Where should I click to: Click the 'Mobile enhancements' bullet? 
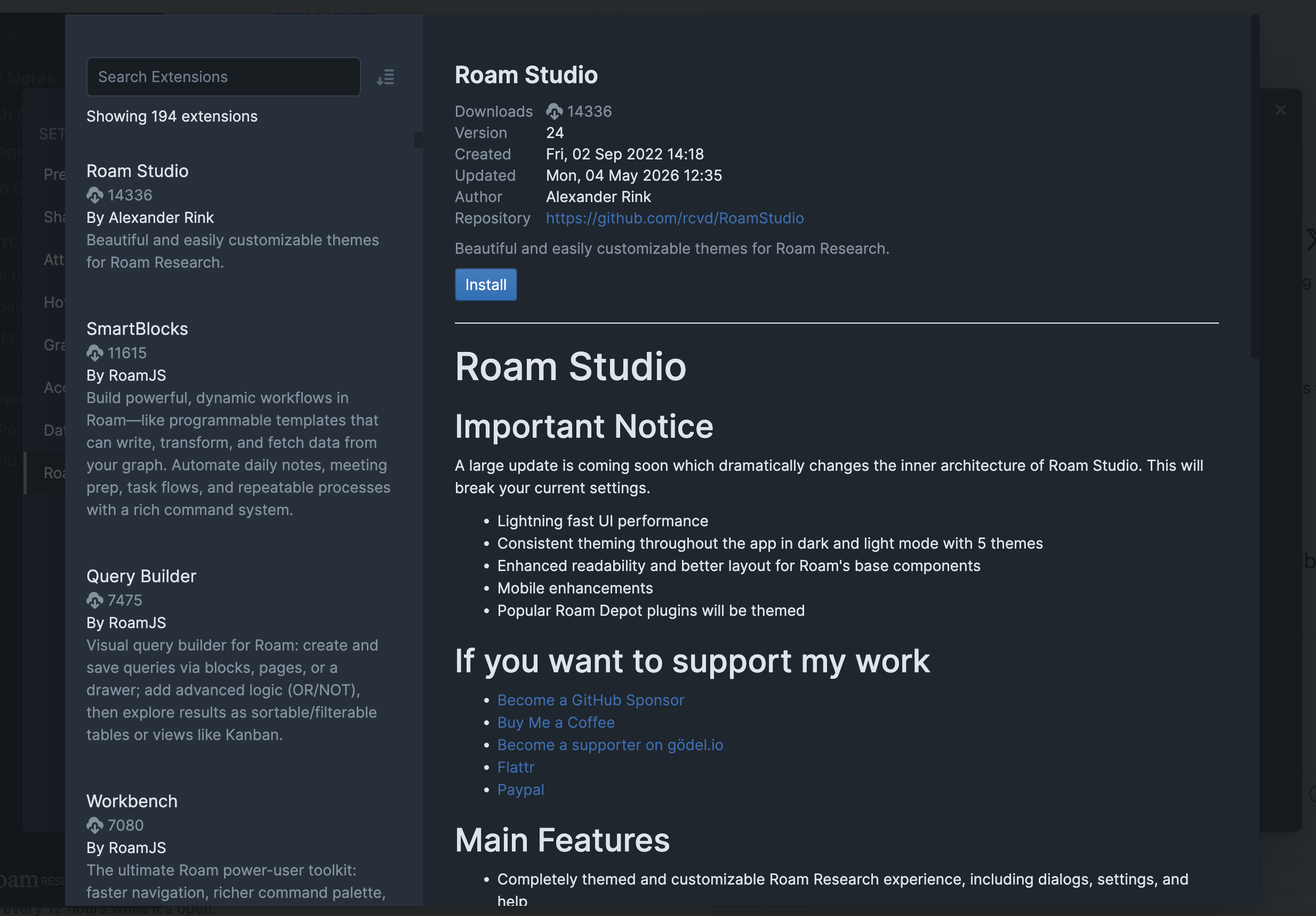[x=575, y=588]
